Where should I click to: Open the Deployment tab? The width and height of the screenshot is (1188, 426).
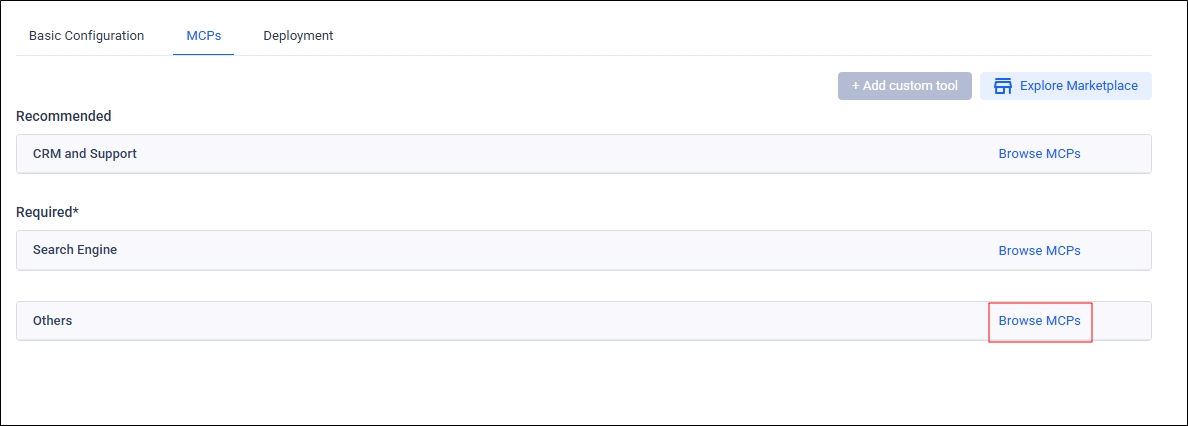(298, 36)
